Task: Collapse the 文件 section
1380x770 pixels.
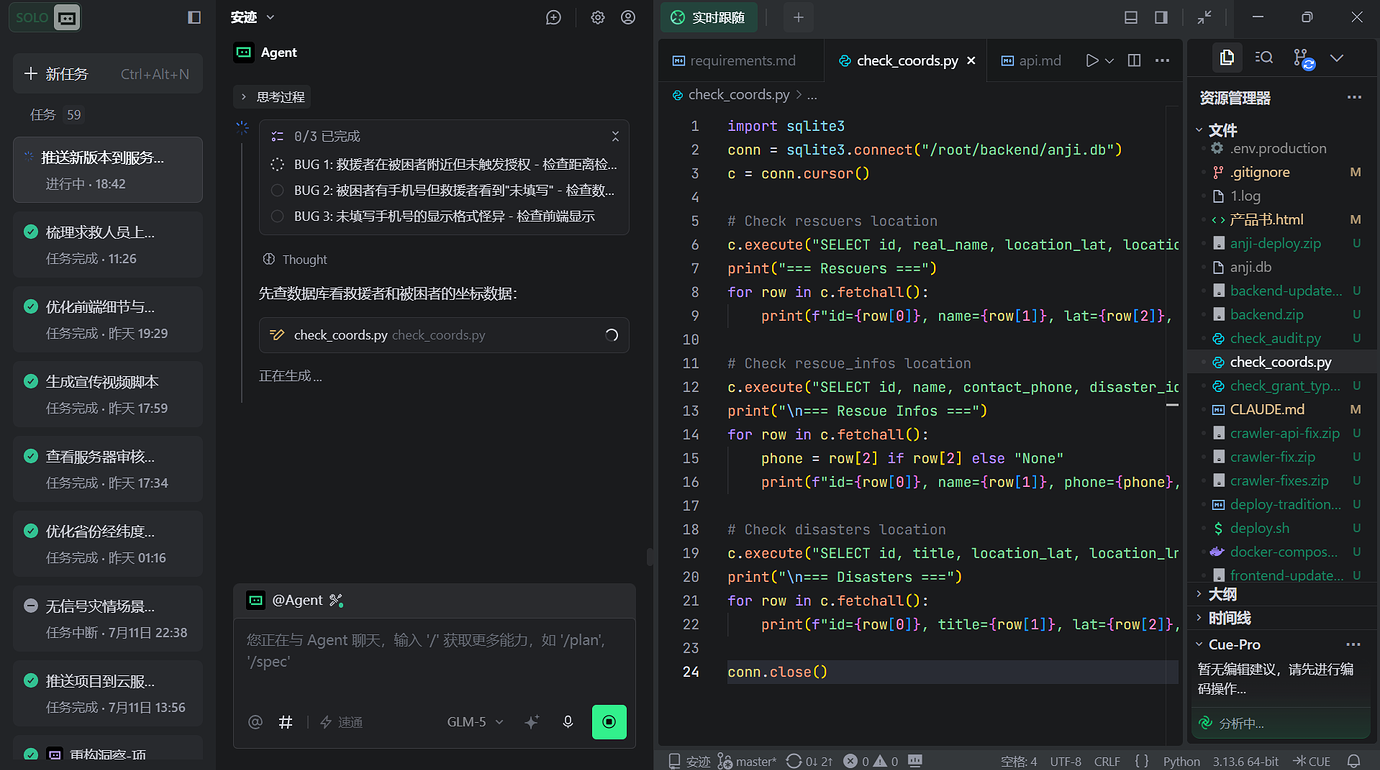Action: 1222,130
